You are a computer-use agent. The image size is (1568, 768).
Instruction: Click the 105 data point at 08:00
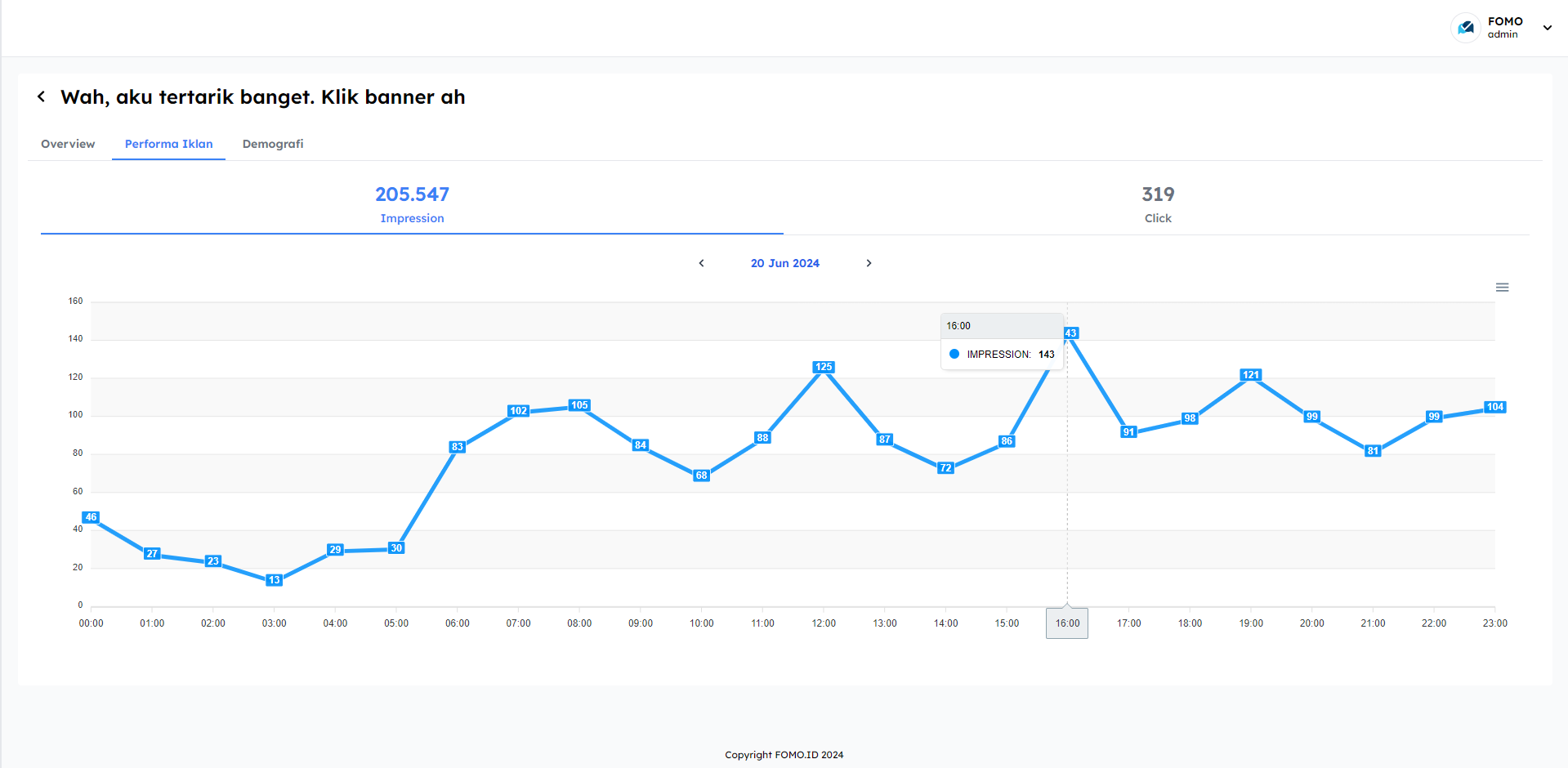[579, 405]
